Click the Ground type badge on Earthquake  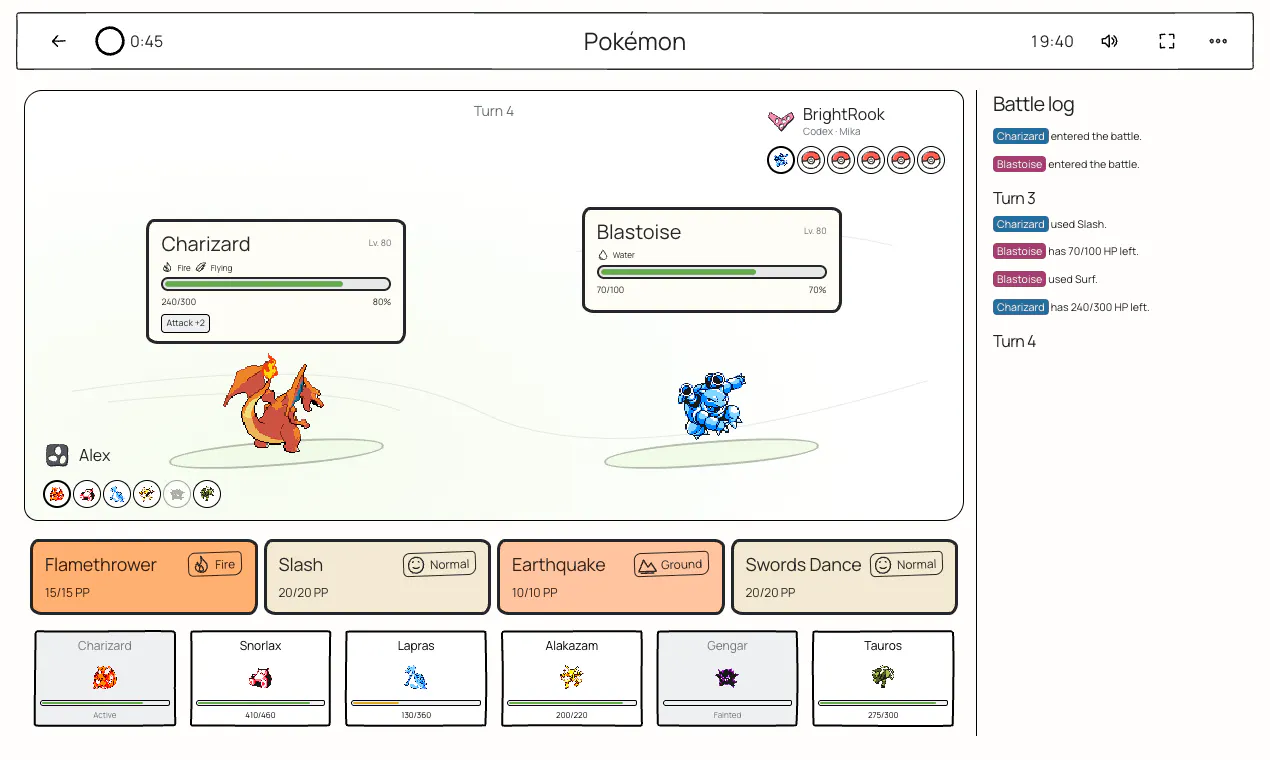click(x=671, y=565)
